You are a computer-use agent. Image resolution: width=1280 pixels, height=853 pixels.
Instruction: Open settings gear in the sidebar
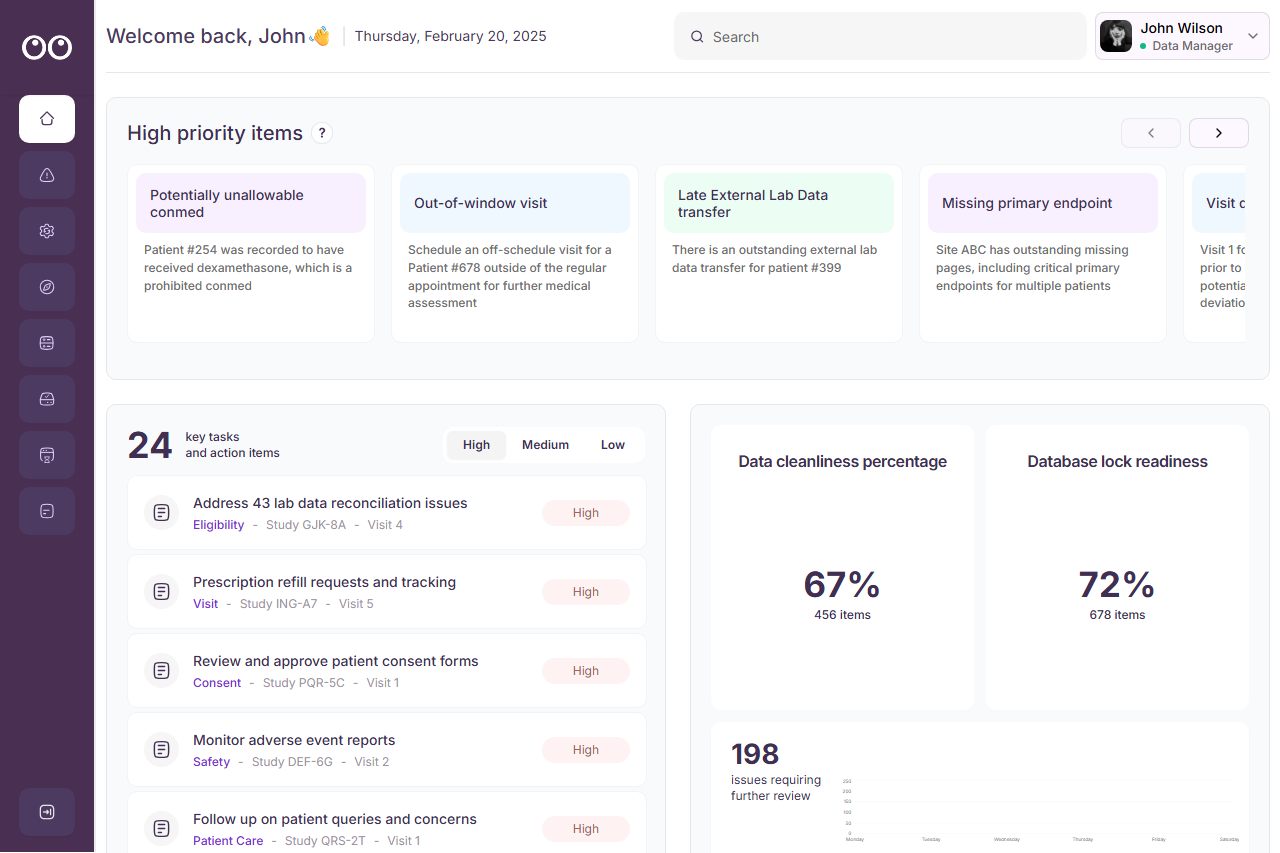click(47, 231)
